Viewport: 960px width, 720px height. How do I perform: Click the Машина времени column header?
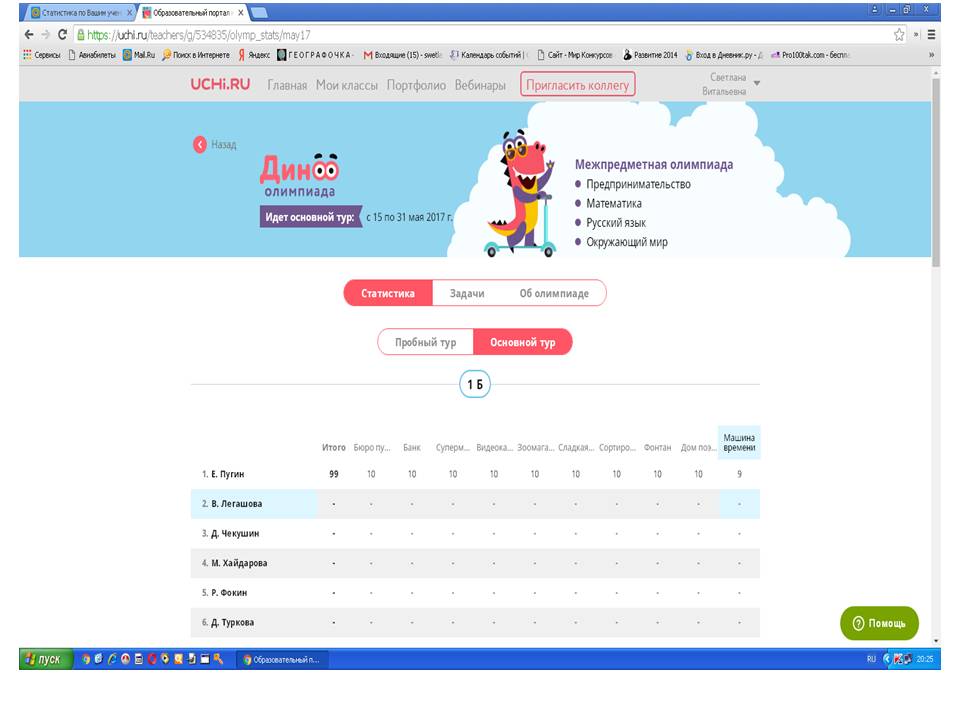(x=739, y=443)
